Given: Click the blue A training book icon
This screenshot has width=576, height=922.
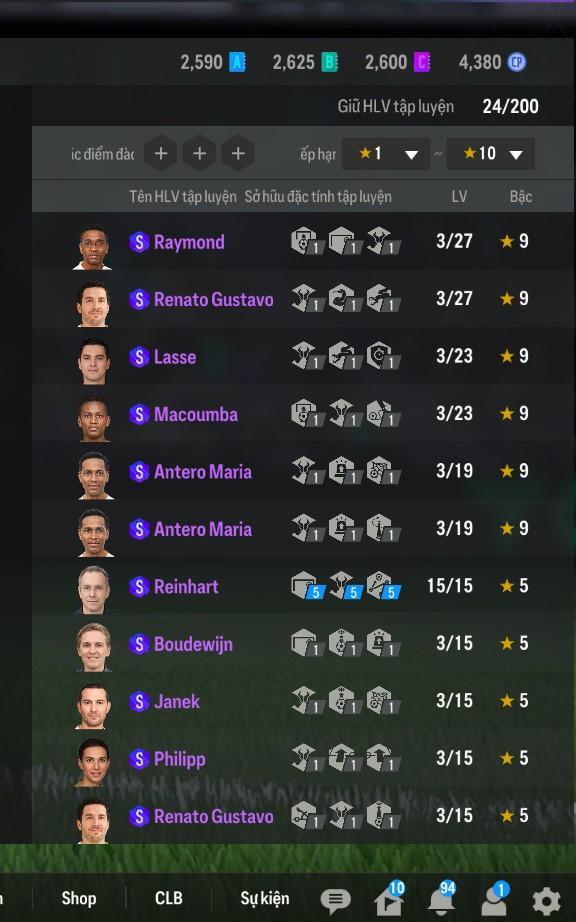Looking at the screenshot, I should 237,62.
